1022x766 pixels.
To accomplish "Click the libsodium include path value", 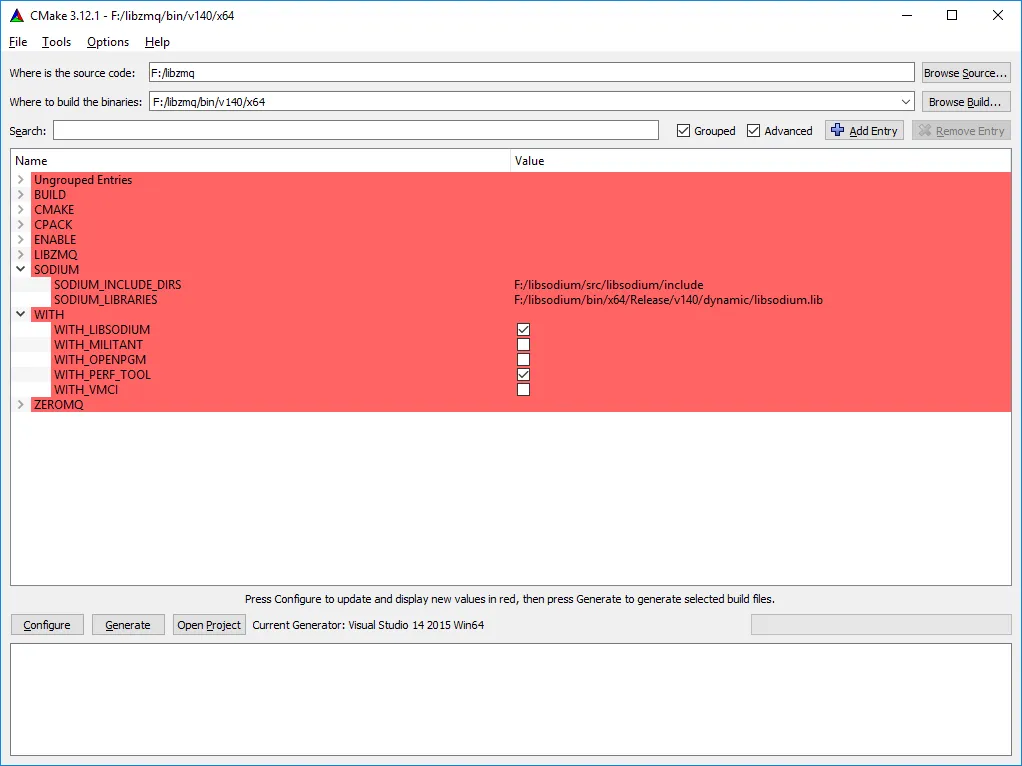I will point(609,284).
